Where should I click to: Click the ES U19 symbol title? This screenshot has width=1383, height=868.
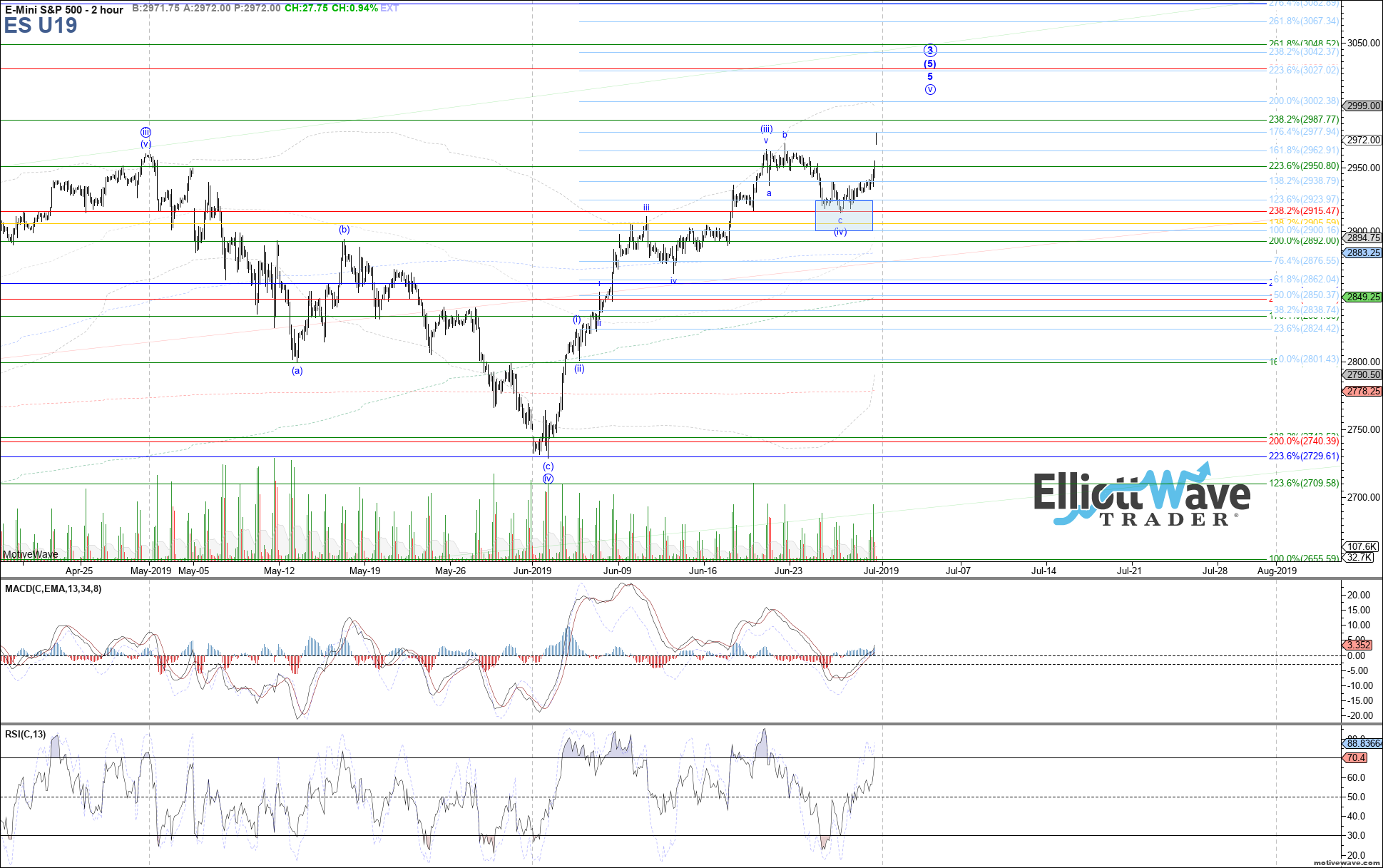point(41,26)
